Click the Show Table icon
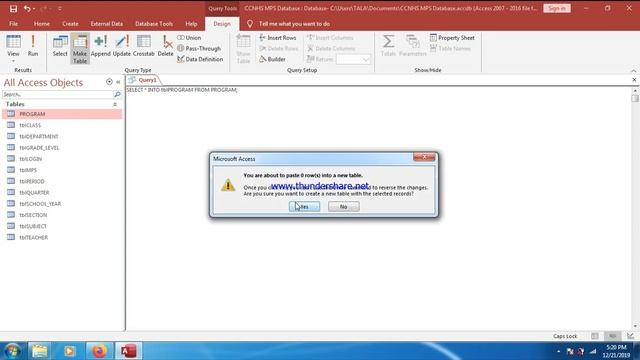Screen dimensions: 640x360 [x=243, y=49]
